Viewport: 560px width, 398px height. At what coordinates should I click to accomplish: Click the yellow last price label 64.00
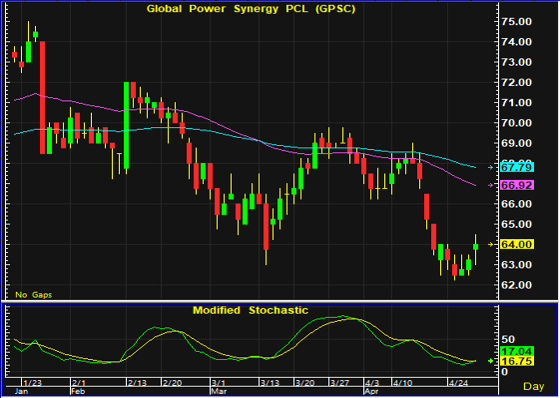(517, 244)
